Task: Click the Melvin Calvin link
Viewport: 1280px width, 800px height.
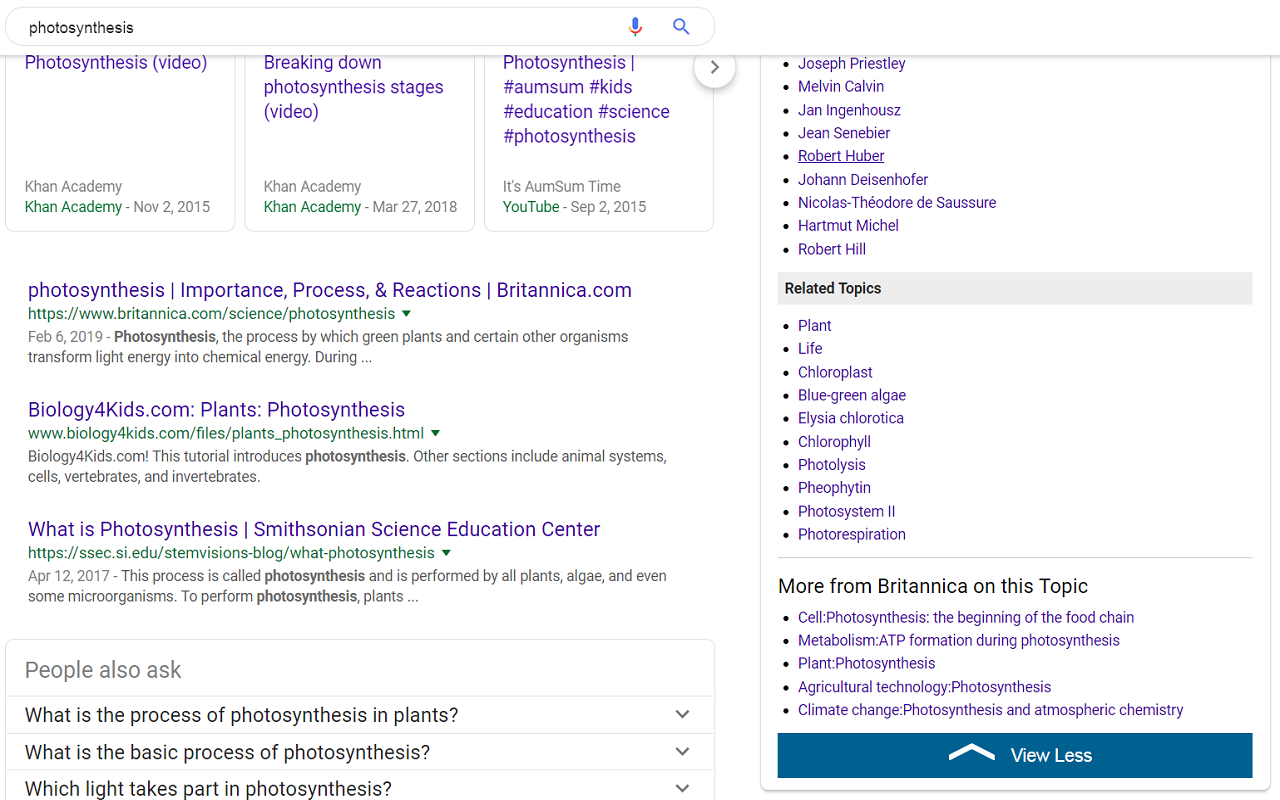Action: point(841,86)
